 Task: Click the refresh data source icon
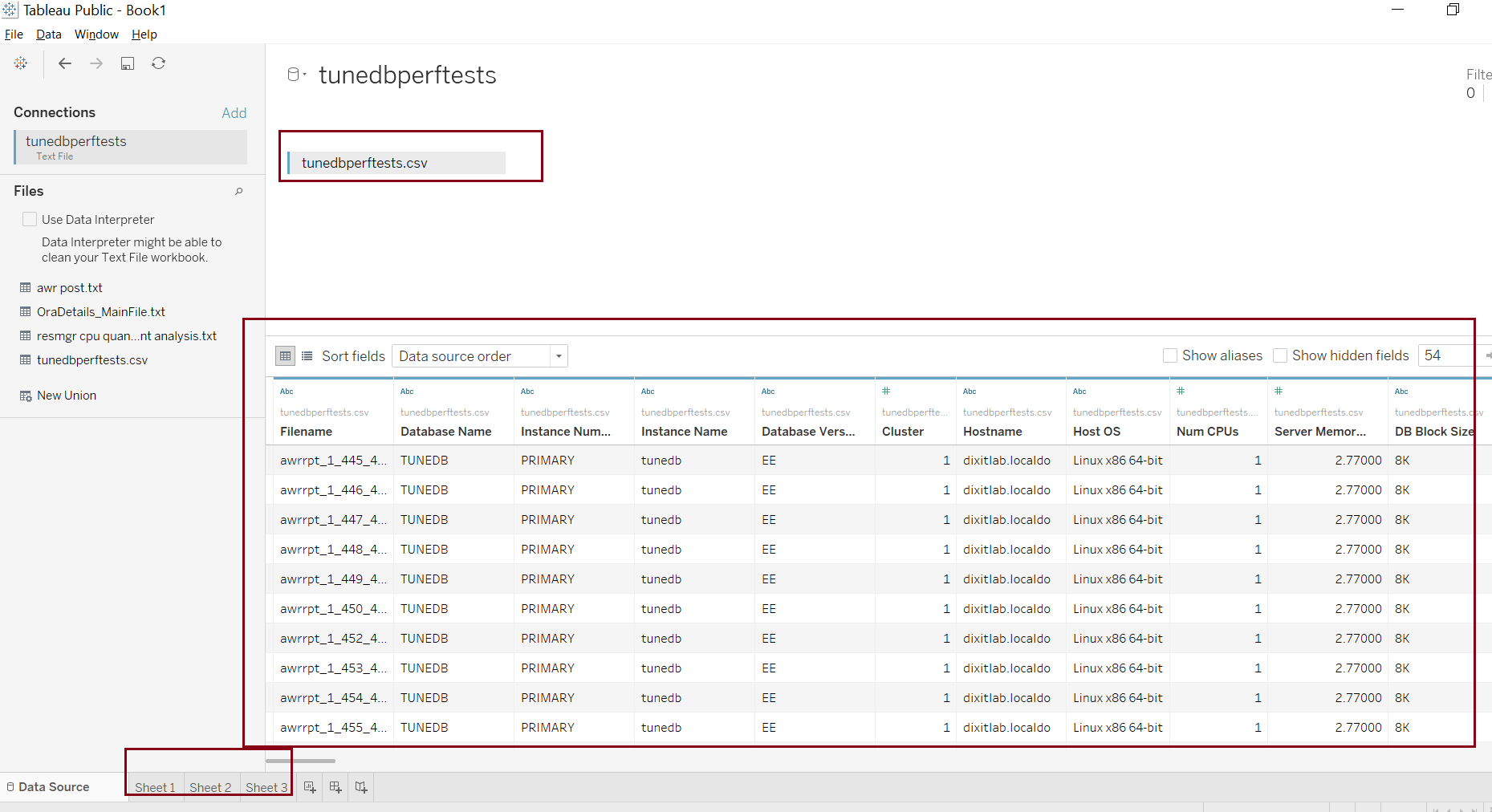159,63
